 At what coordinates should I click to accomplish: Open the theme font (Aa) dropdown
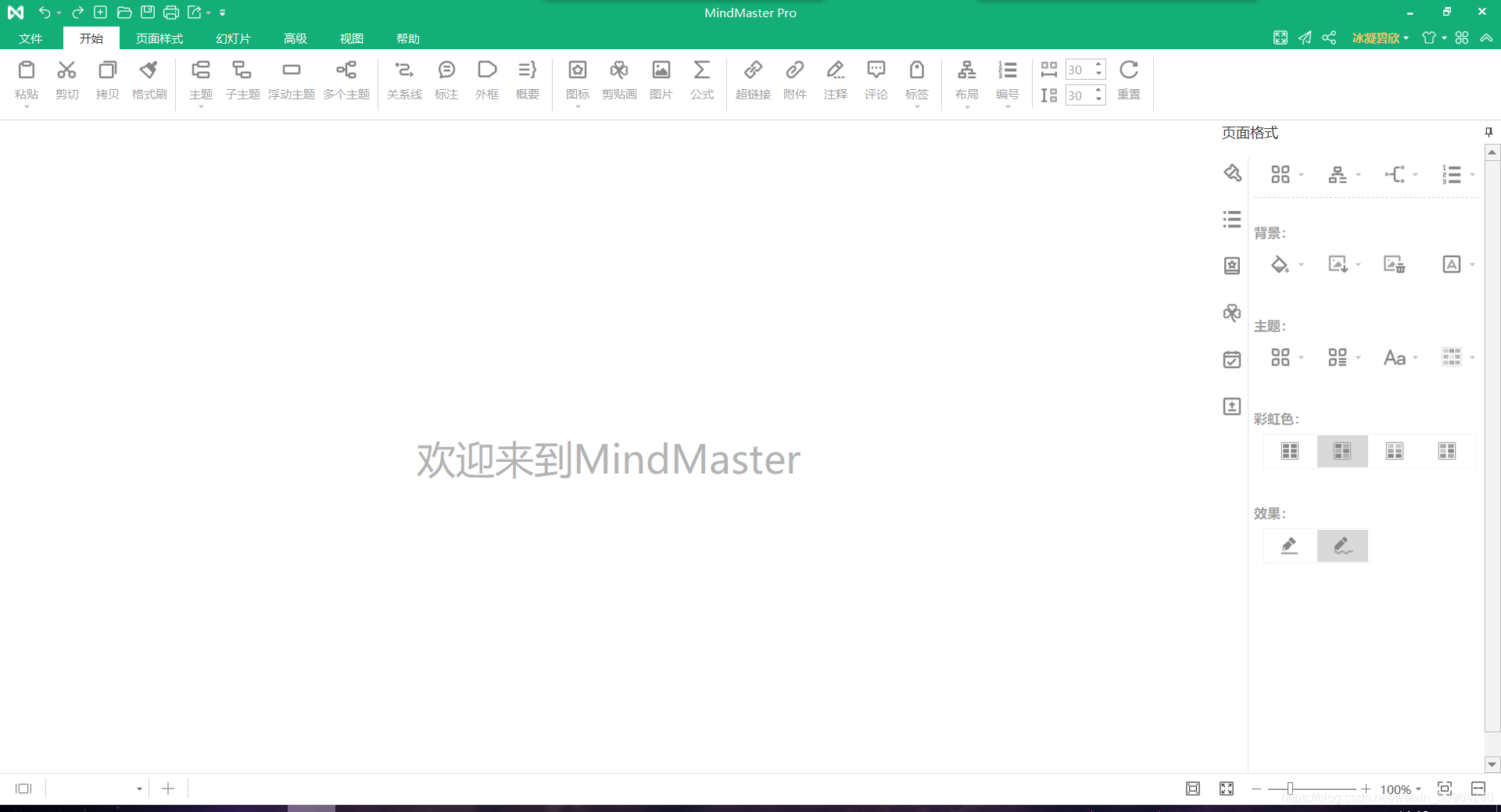click(1416, 358)
